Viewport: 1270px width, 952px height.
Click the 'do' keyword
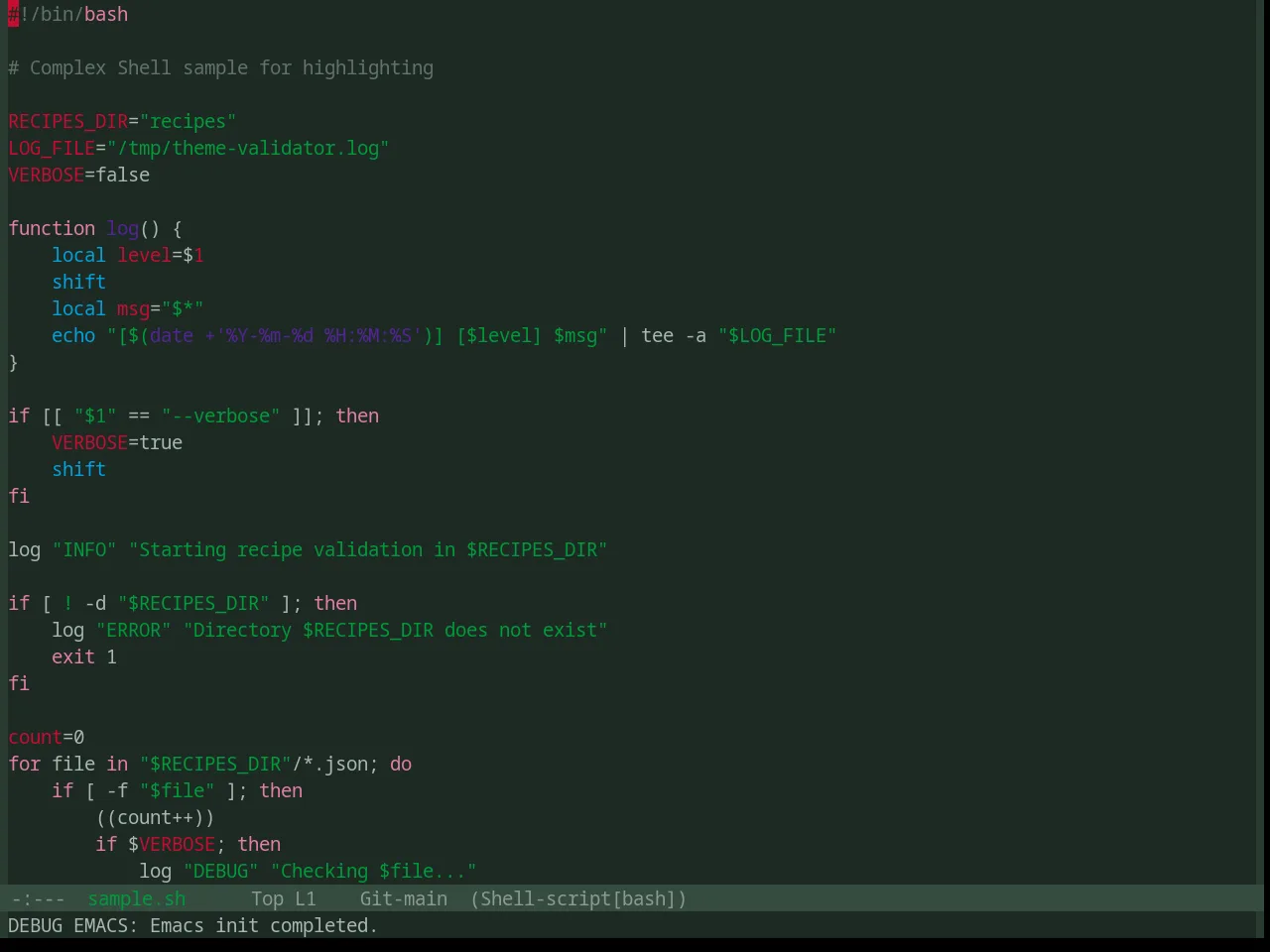pos(401,765)
